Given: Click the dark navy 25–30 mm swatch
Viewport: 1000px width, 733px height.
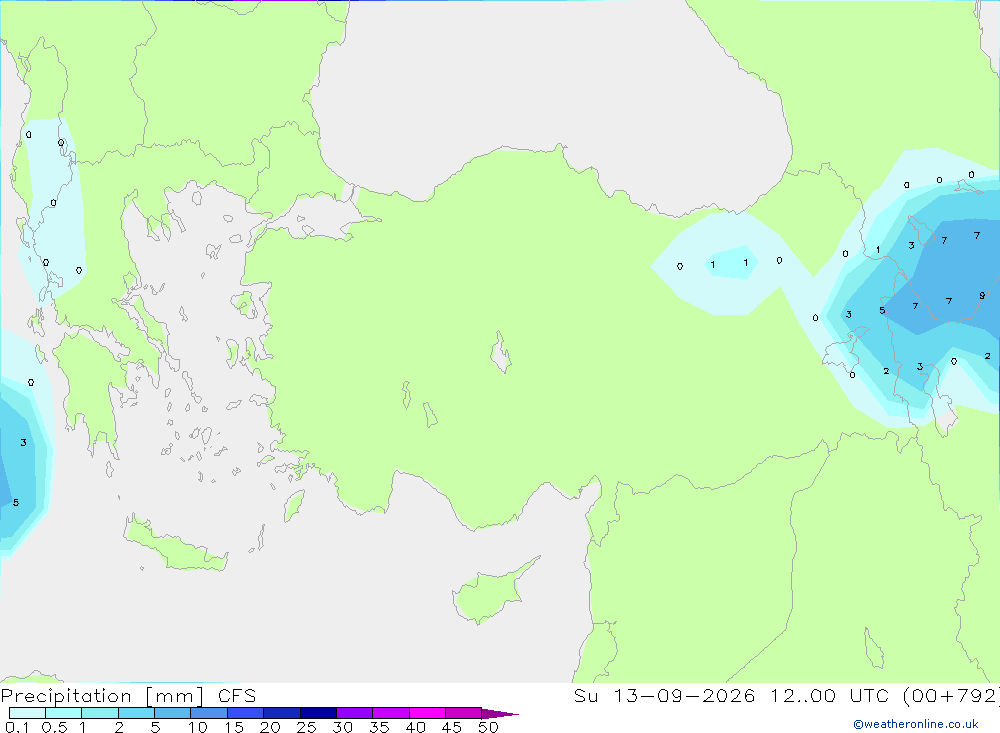Looking at the screenshot, I should [318, 713].
